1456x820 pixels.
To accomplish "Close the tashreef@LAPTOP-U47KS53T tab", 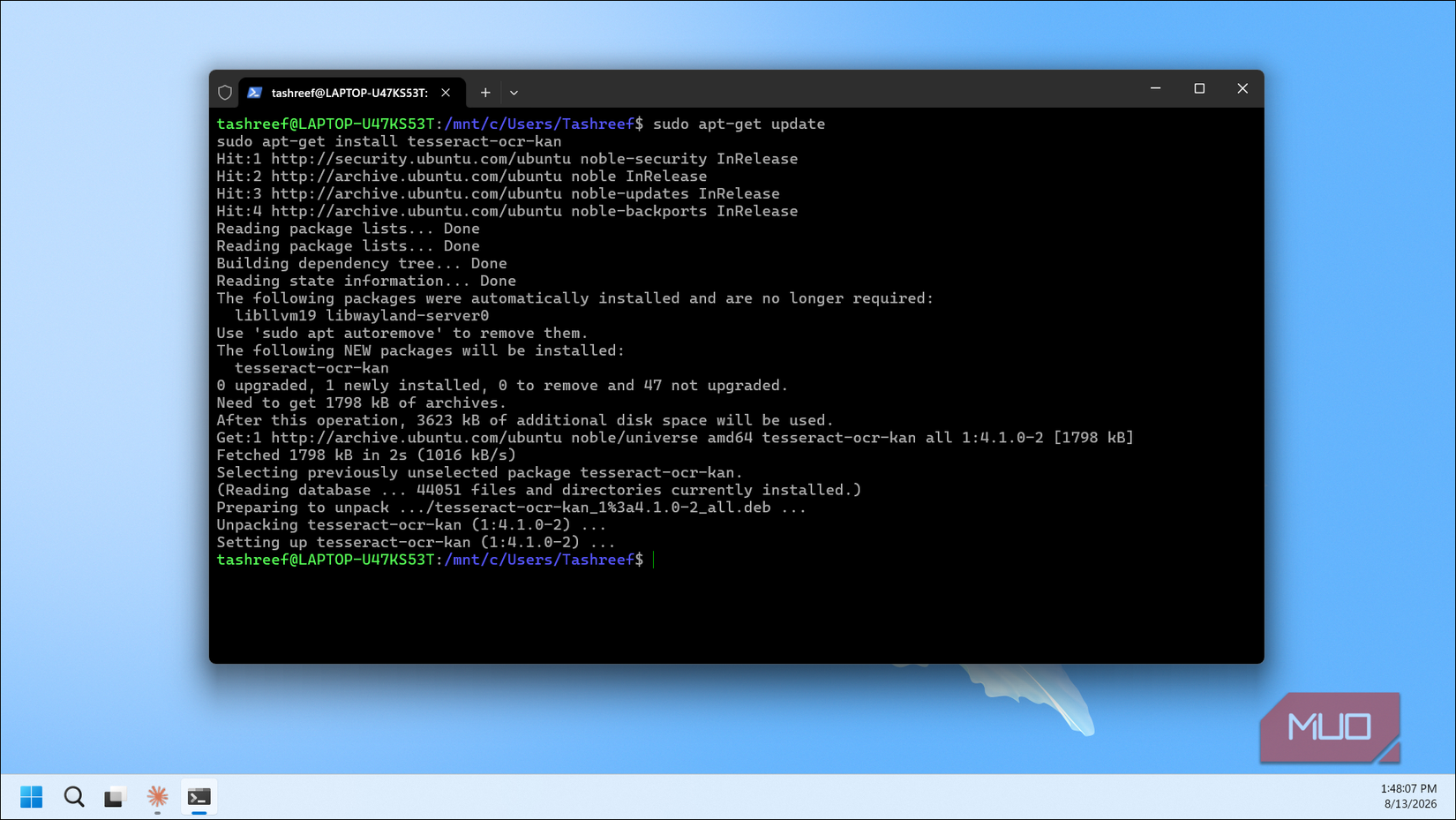I will tap(446, 93).
